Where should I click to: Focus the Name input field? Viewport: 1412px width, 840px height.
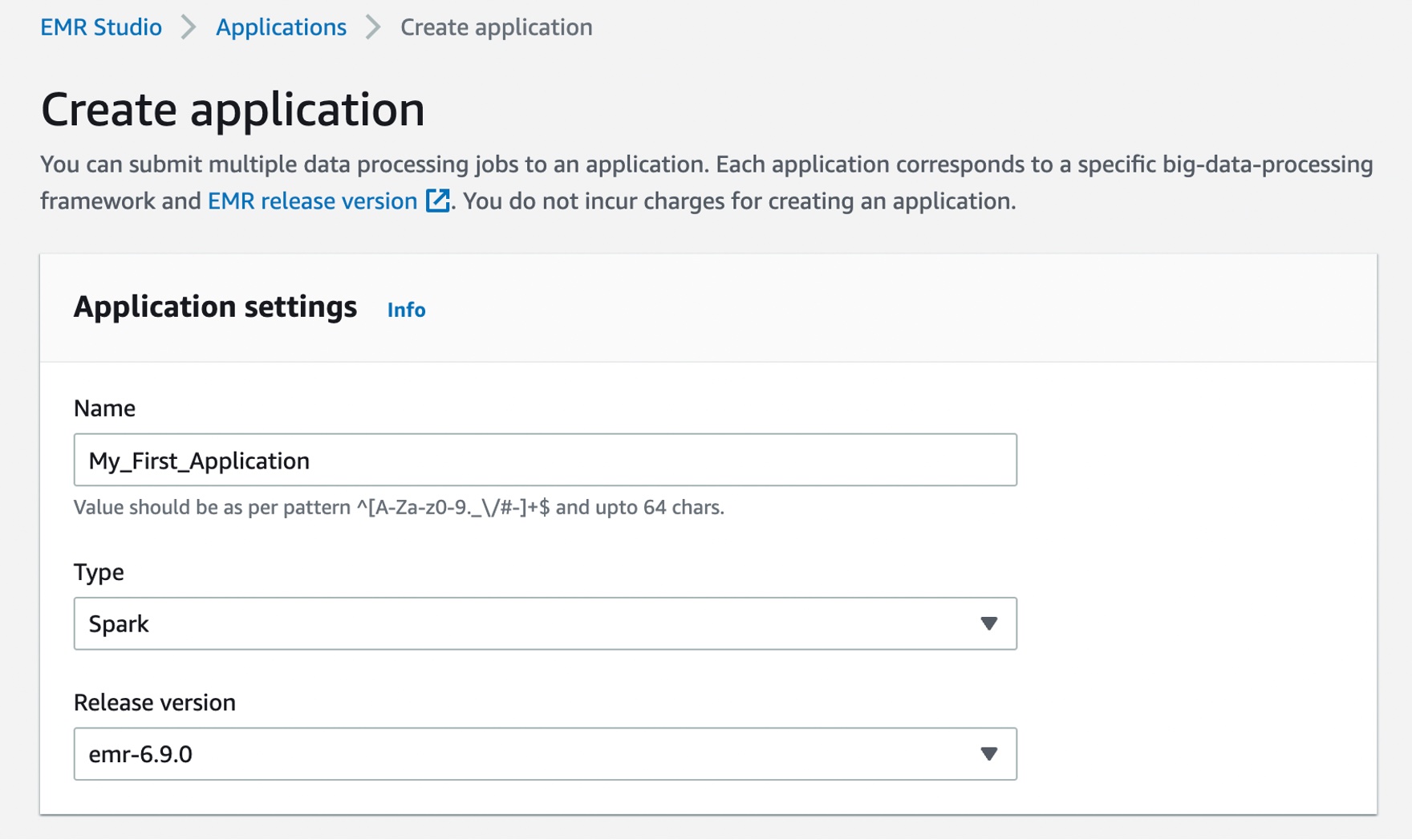click(546, 460)
